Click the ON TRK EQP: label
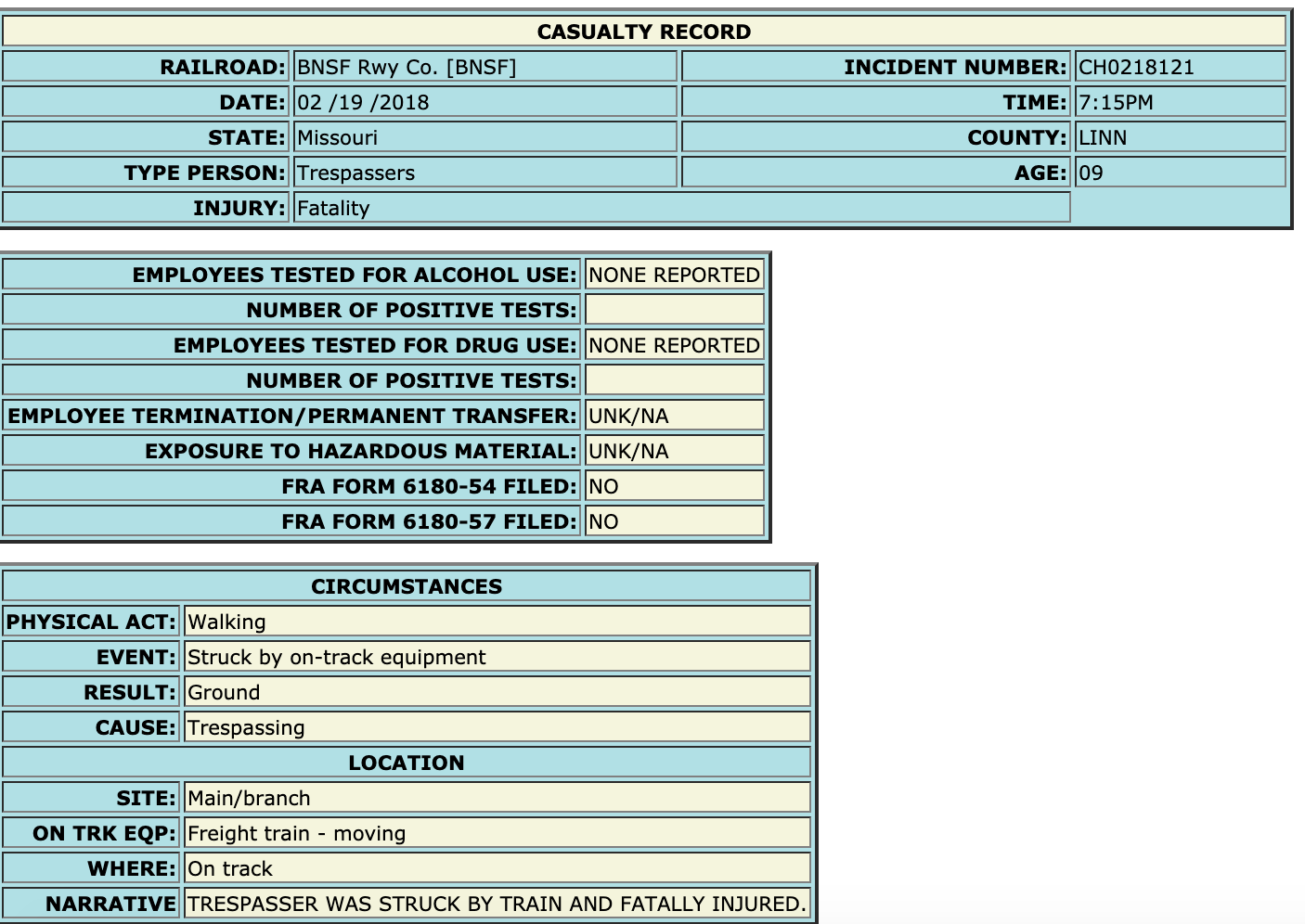 pos(104,833)
